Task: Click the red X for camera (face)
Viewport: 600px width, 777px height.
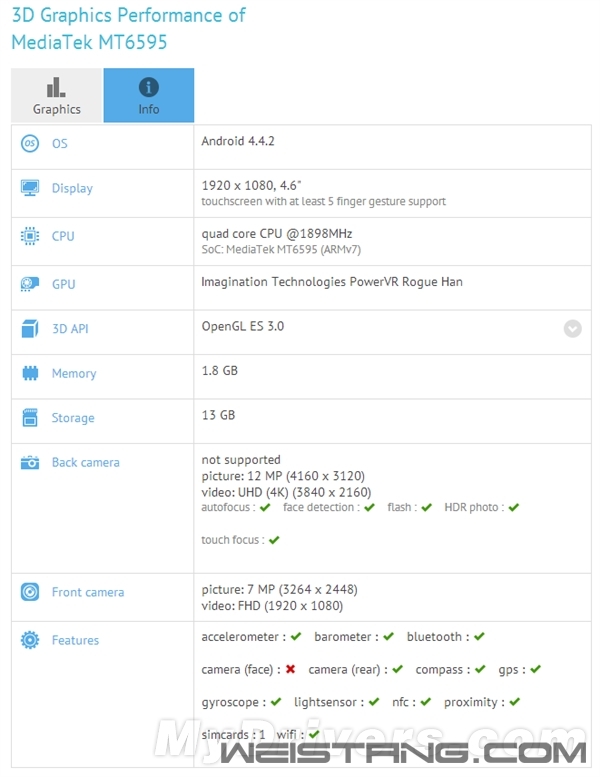Action: click(x=290, y=669)
